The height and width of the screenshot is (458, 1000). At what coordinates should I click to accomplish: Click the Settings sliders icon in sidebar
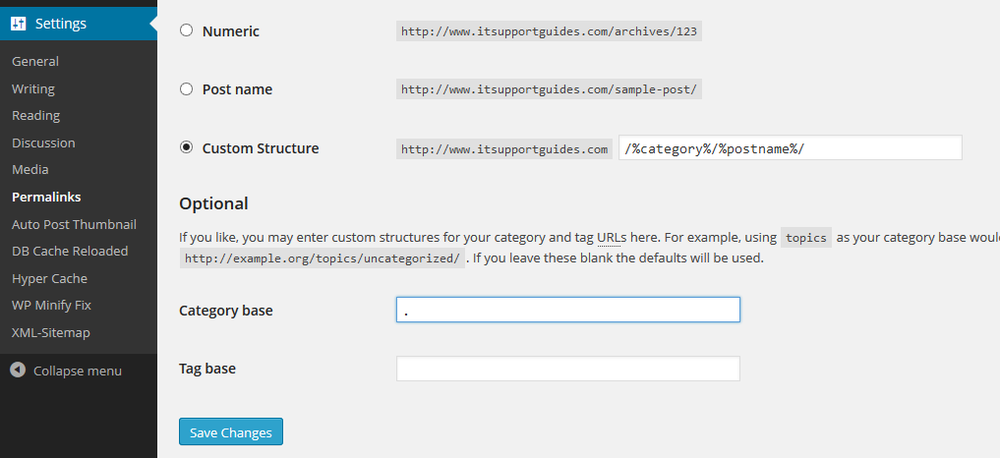[18, 24]
